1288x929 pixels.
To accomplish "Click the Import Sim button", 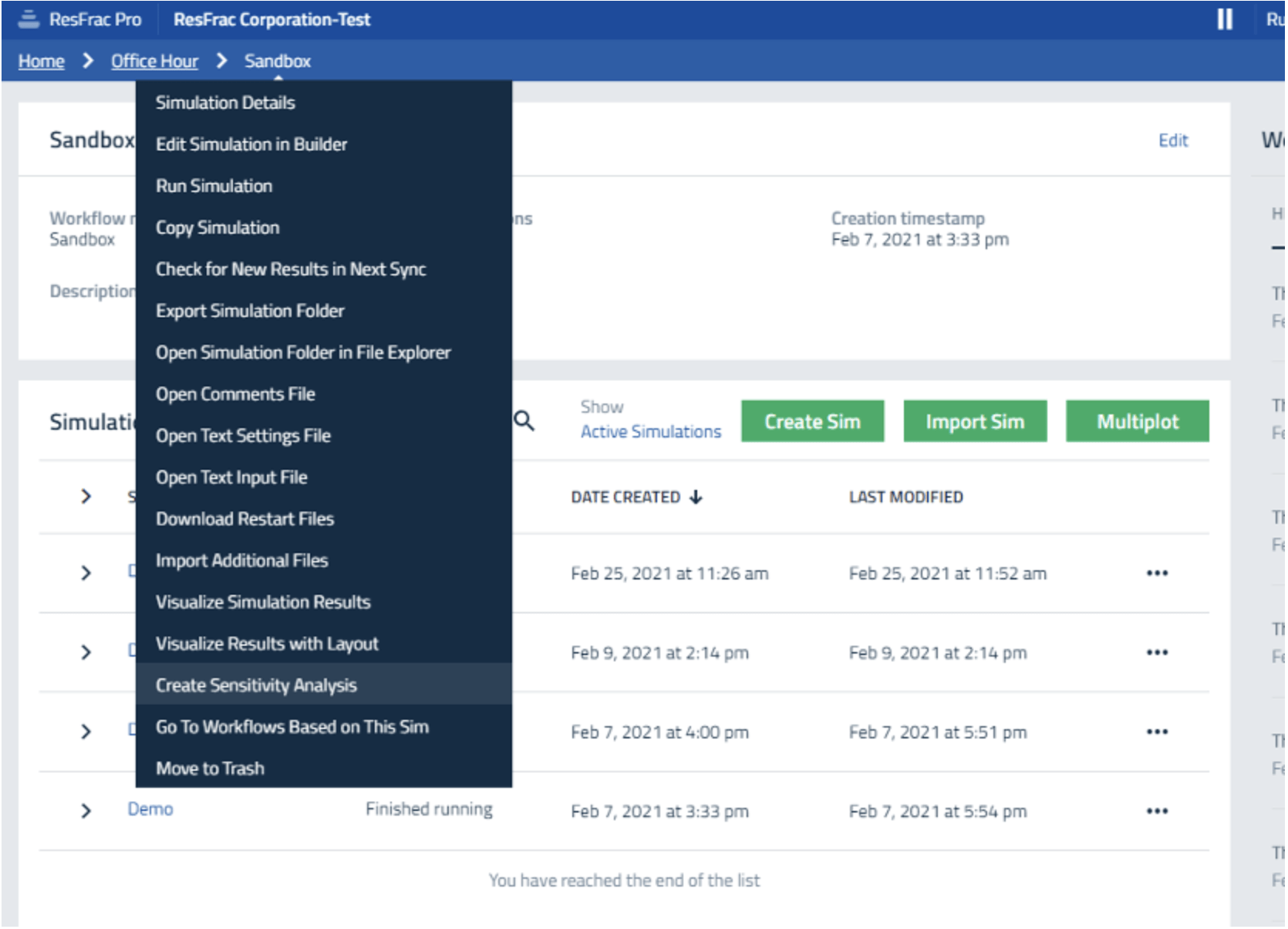I will coord(975,421).
